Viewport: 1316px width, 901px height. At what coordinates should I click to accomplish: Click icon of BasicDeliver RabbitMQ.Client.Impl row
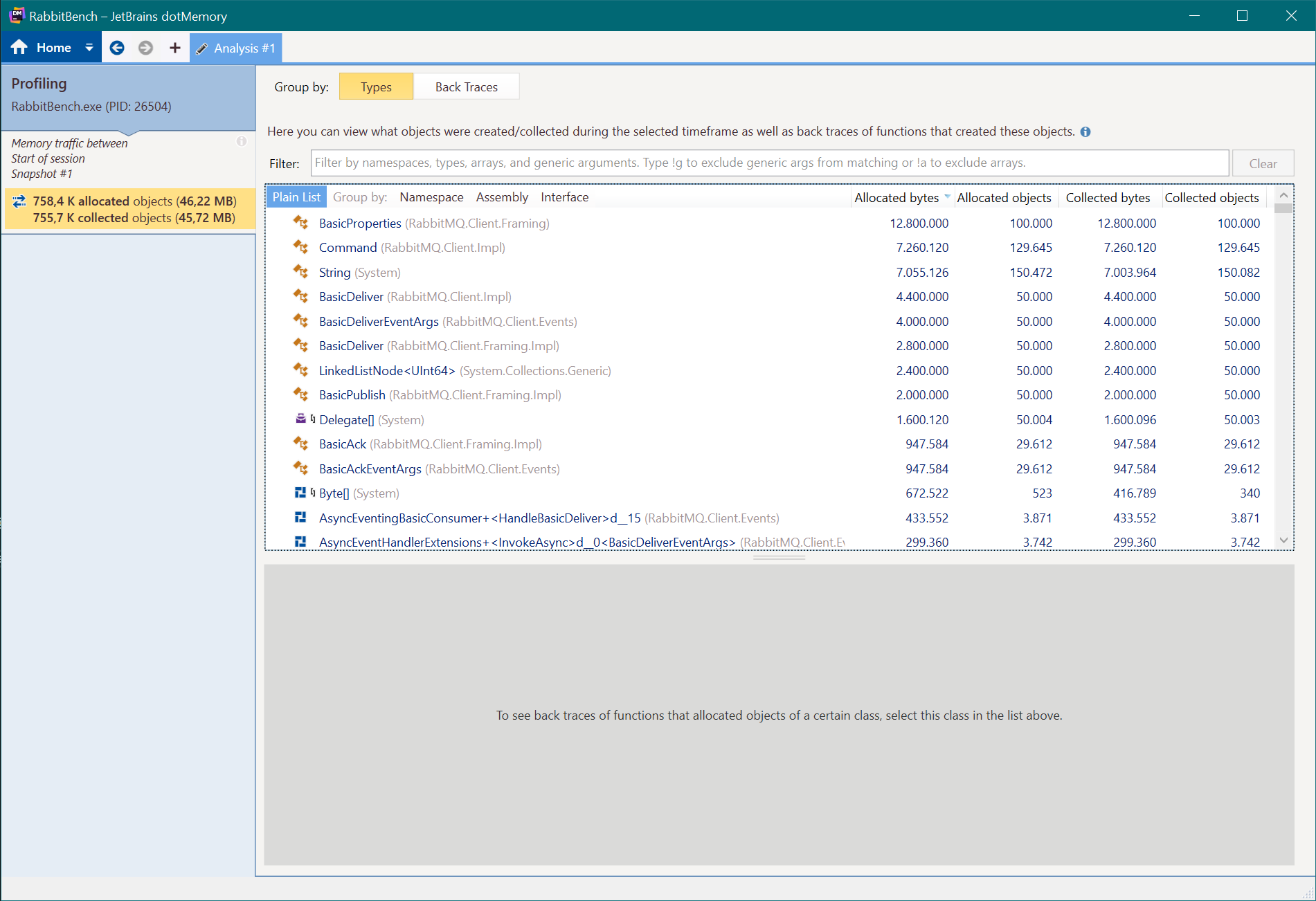pos(300,296)
